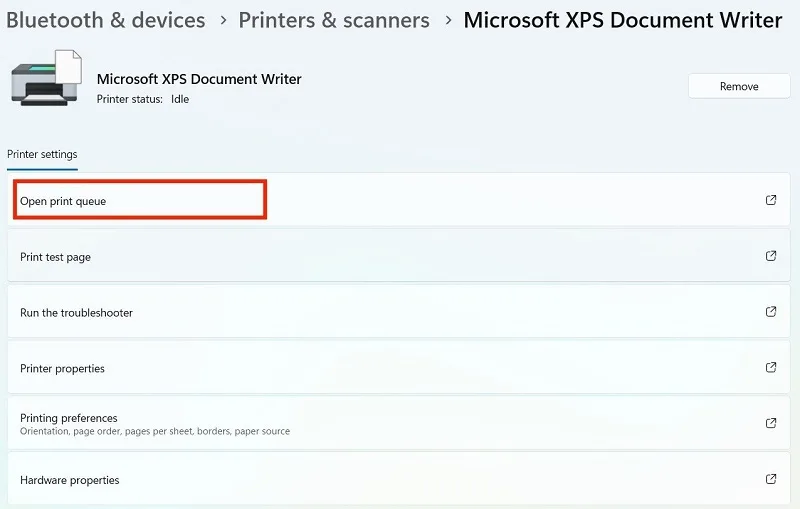This screenshot has height=509, width=800.
Task: Click Orientation, page order description text
Action: pos(155,431)
